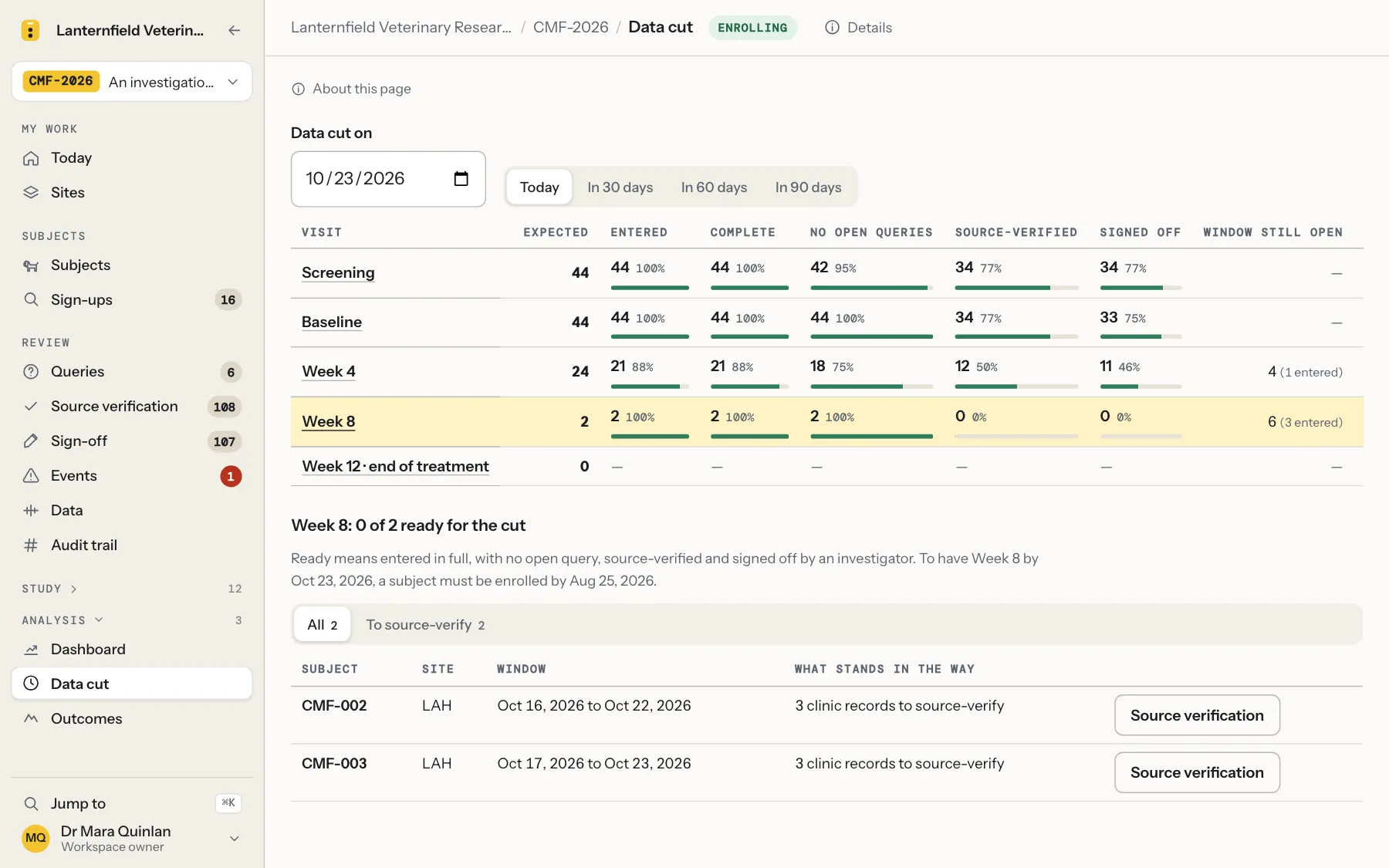Open Source verification for CMF-002
The width and height of the screenshot is (1389, 868).
coord(1197,715)
